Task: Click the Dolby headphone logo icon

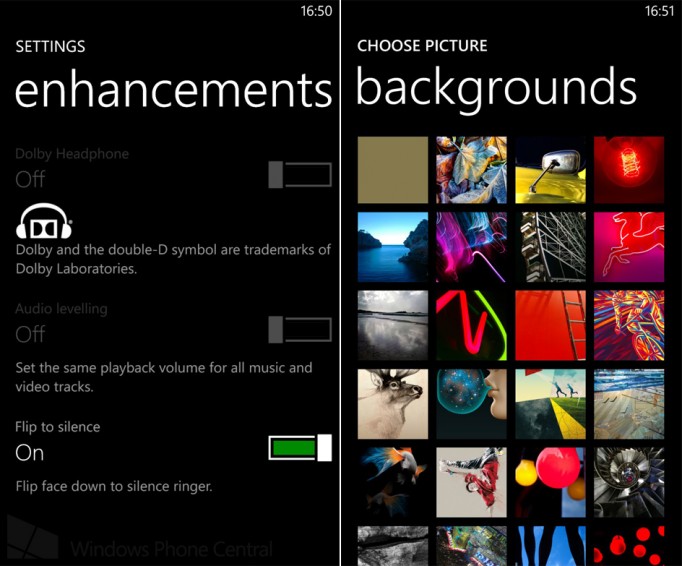Action: pyautogui.click(x=44, y=221)
